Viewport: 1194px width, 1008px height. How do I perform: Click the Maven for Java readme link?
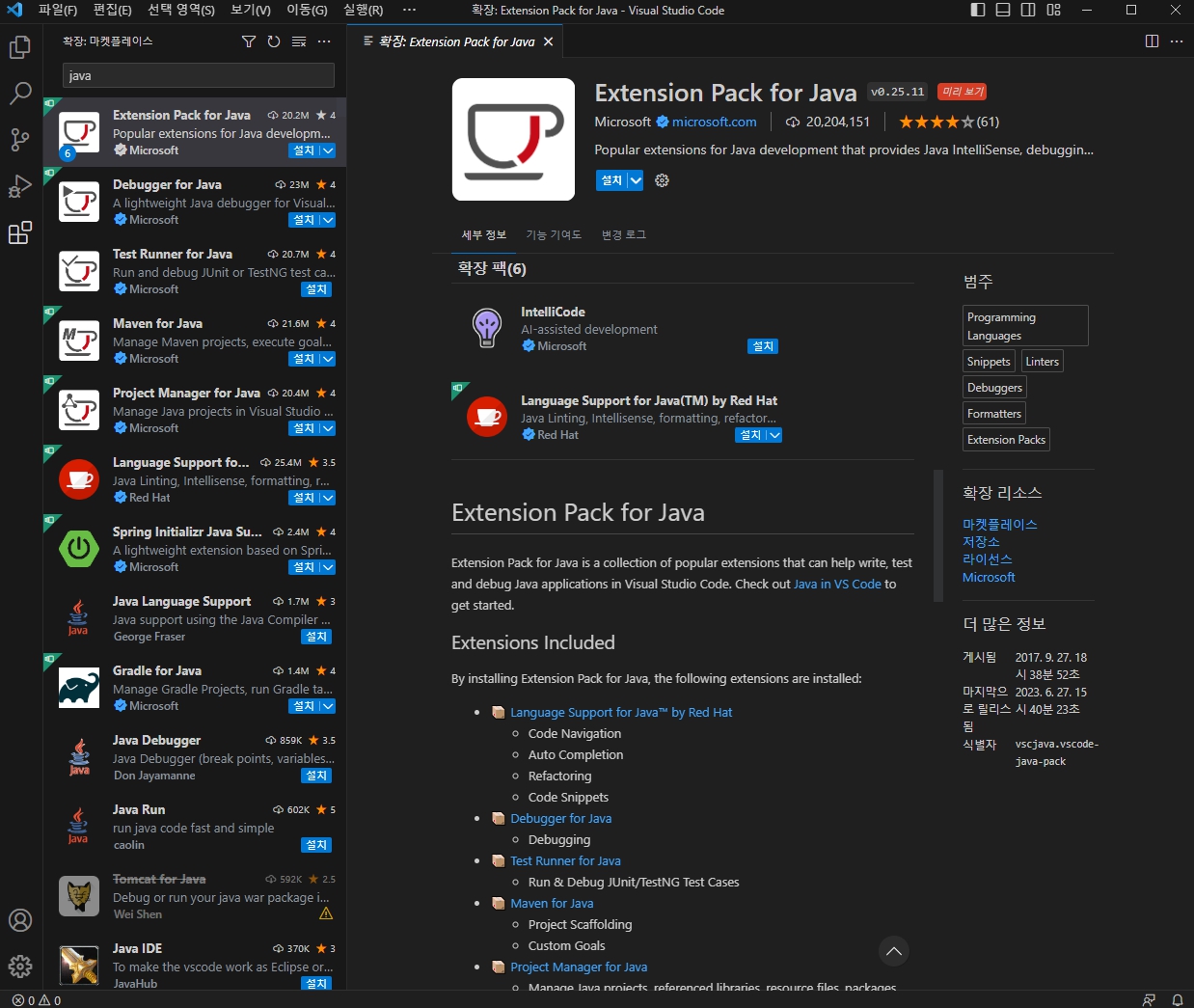(x=552, y=903)
